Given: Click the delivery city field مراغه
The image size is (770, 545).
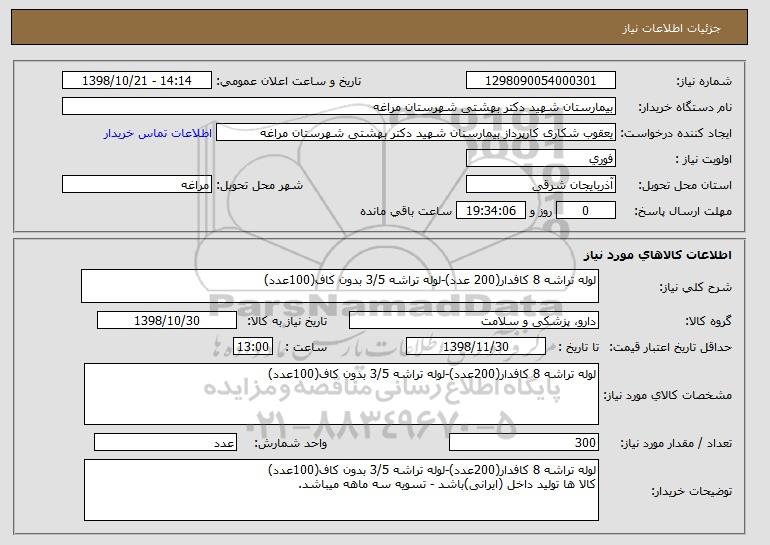Looking at the screenshot, I should [x=137, y=185].
